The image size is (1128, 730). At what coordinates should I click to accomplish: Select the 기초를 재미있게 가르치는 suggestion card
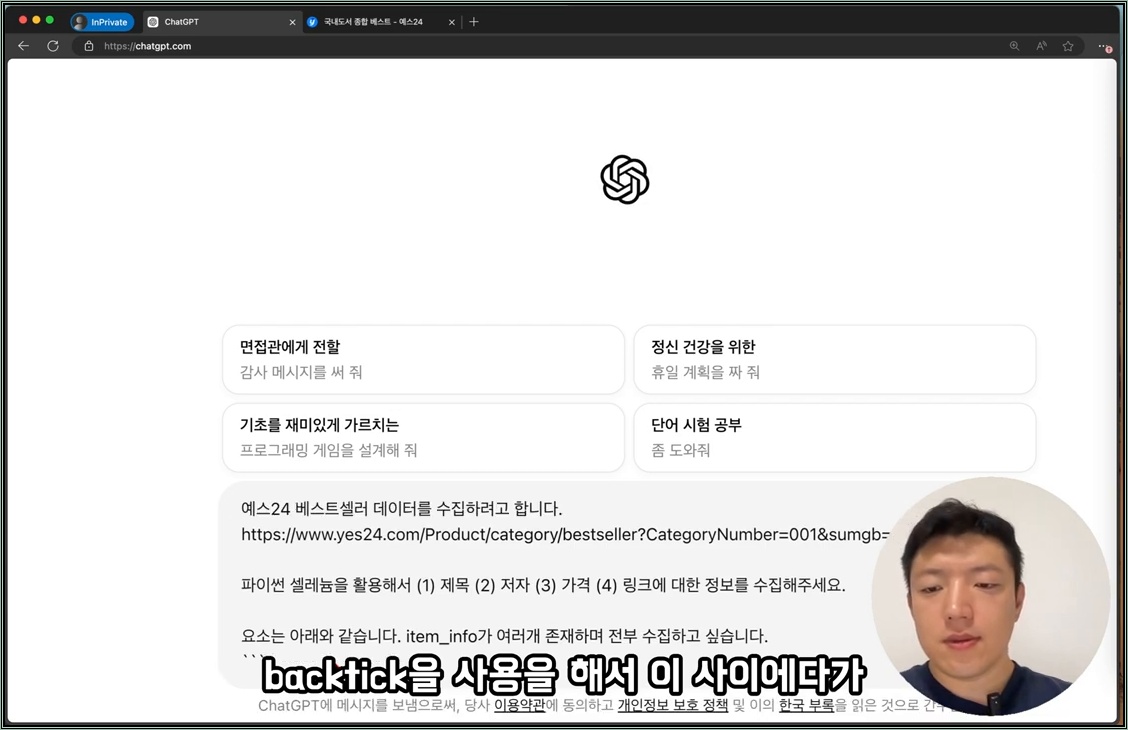(423, 437)
